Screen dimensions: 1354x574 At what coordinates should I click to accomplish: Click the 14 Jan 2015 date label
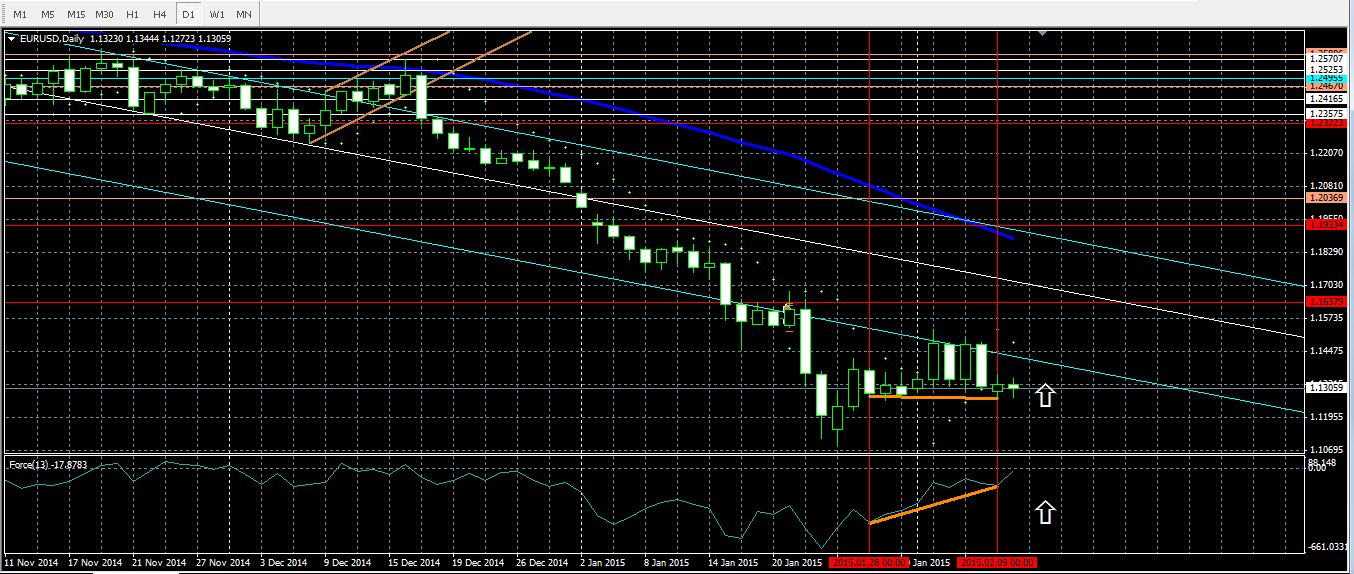coord(735,563)
